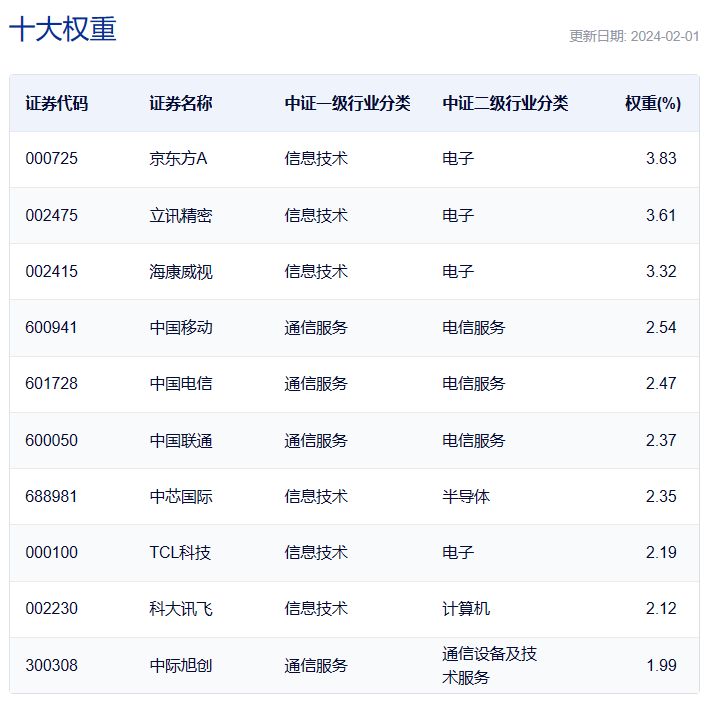This screenshot has width=707, height=716.
Task: Click 通信服务 in the 中国移动 row
Action: [316, 327]
